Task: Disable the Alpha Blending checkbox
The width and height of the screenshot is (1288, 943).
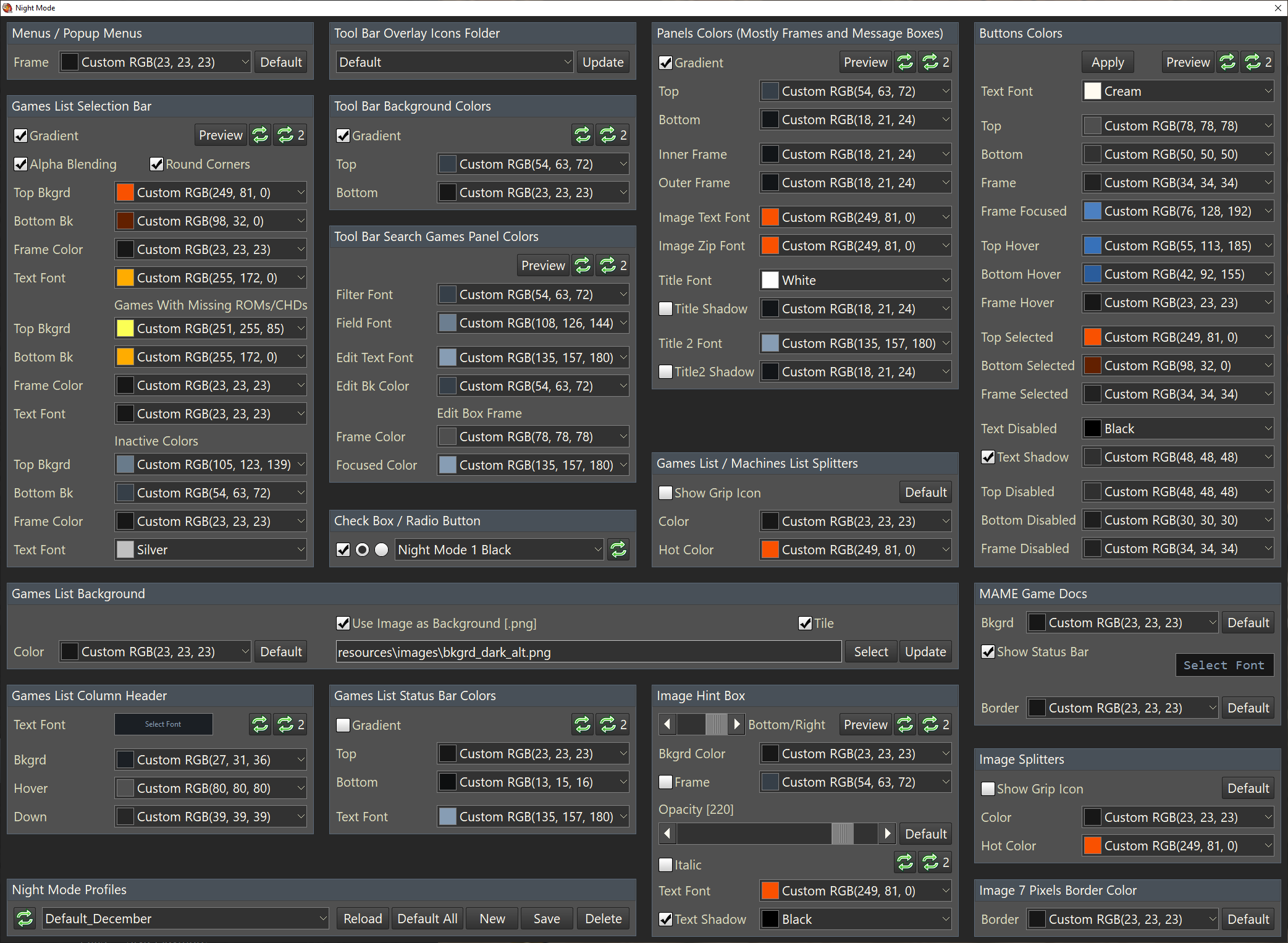Action: 20,164
